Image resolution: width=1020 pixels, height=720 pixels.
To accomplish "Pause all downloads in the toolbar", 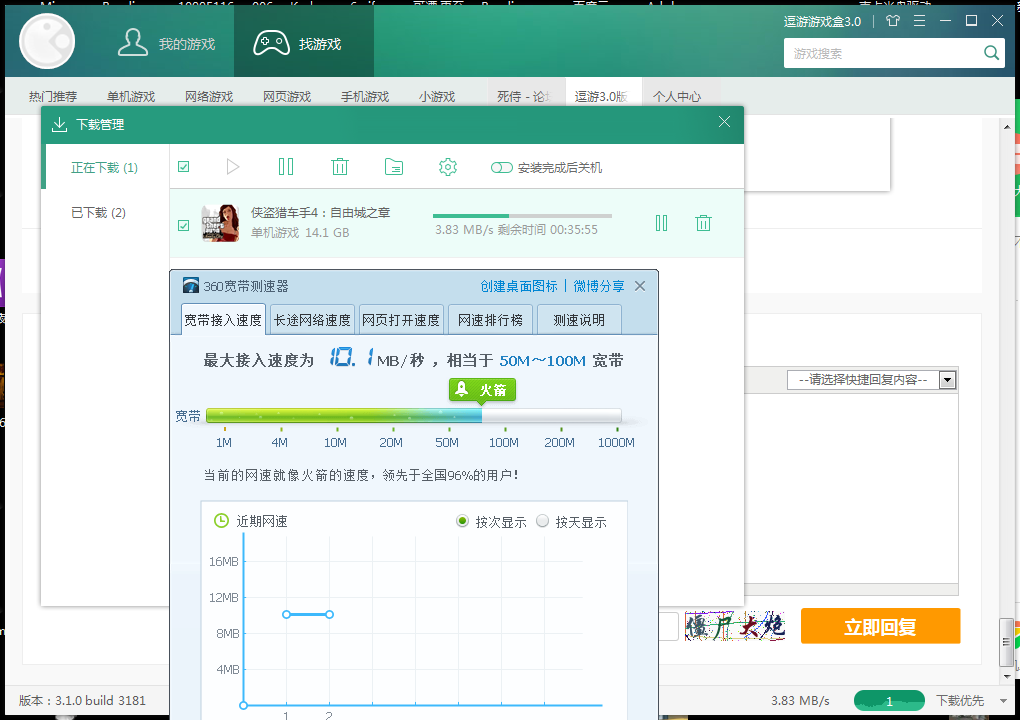I will click(x=286, y=167).
